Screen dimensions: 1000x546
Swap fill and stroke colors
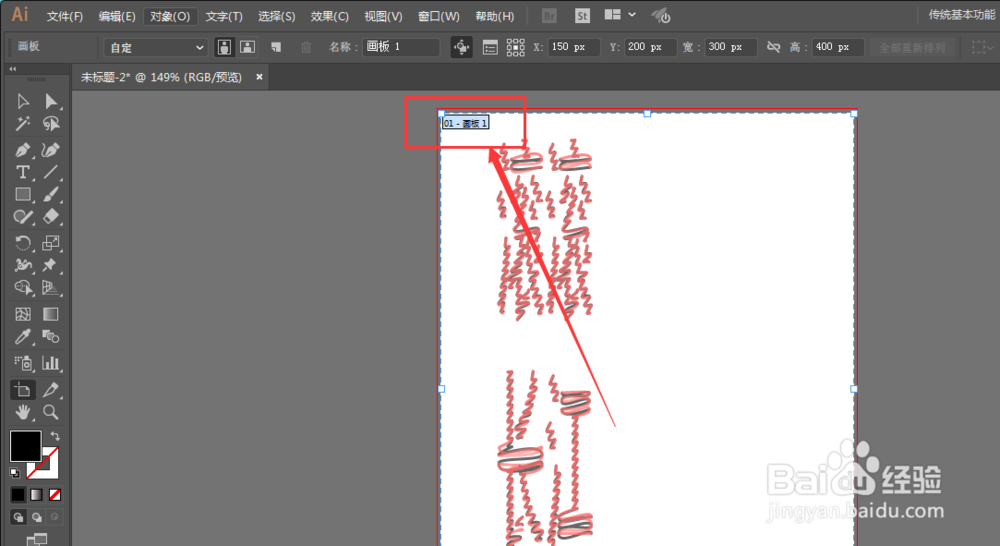coord(55,436)
